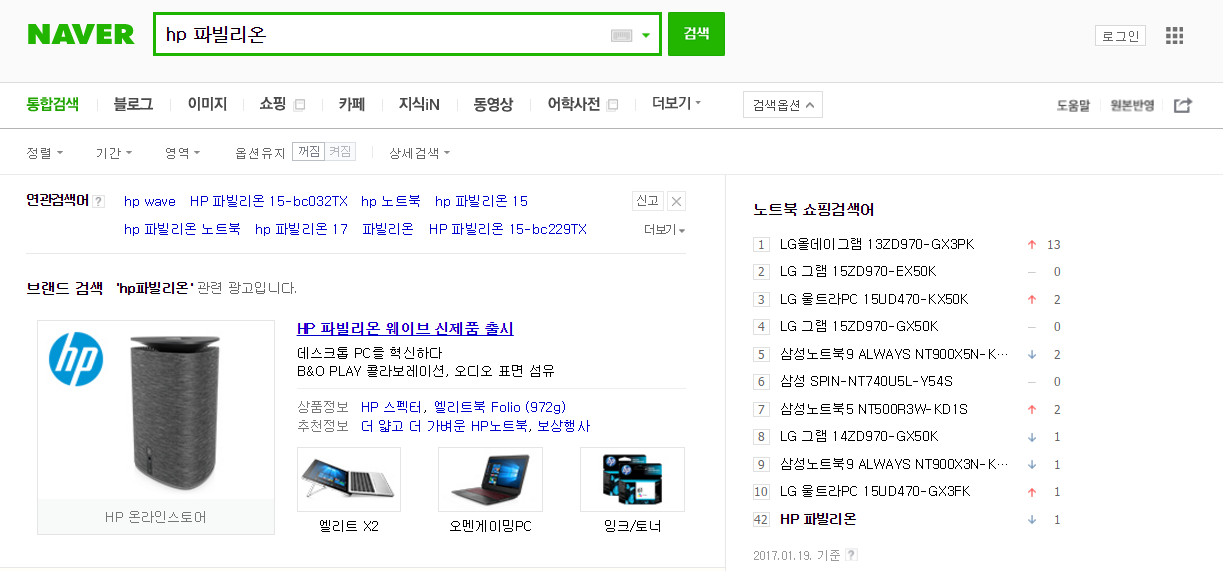This screenshot has height=571, width=1223.
Task: Open the 카페 tab
Action: (x=352, y=104)
